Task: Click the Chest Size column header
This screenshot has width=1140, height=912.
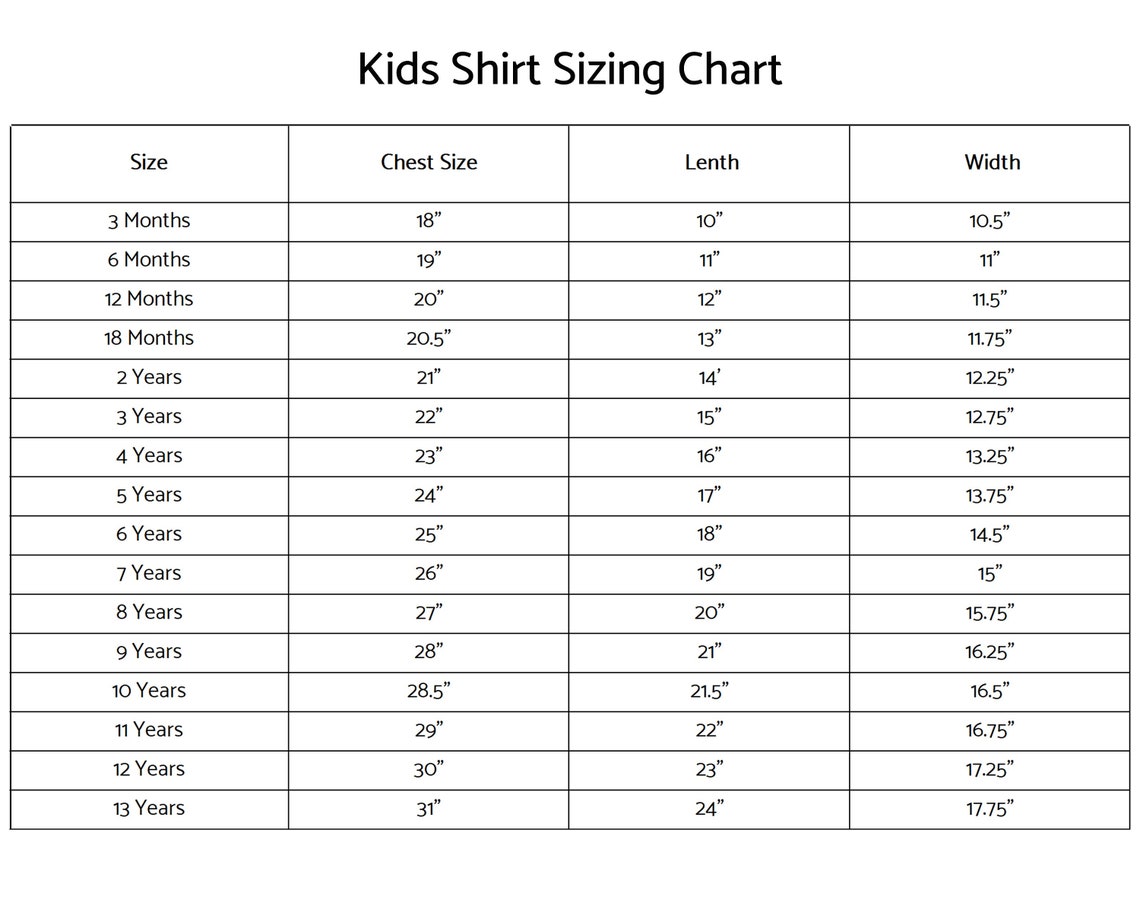Action: (429, 162)
